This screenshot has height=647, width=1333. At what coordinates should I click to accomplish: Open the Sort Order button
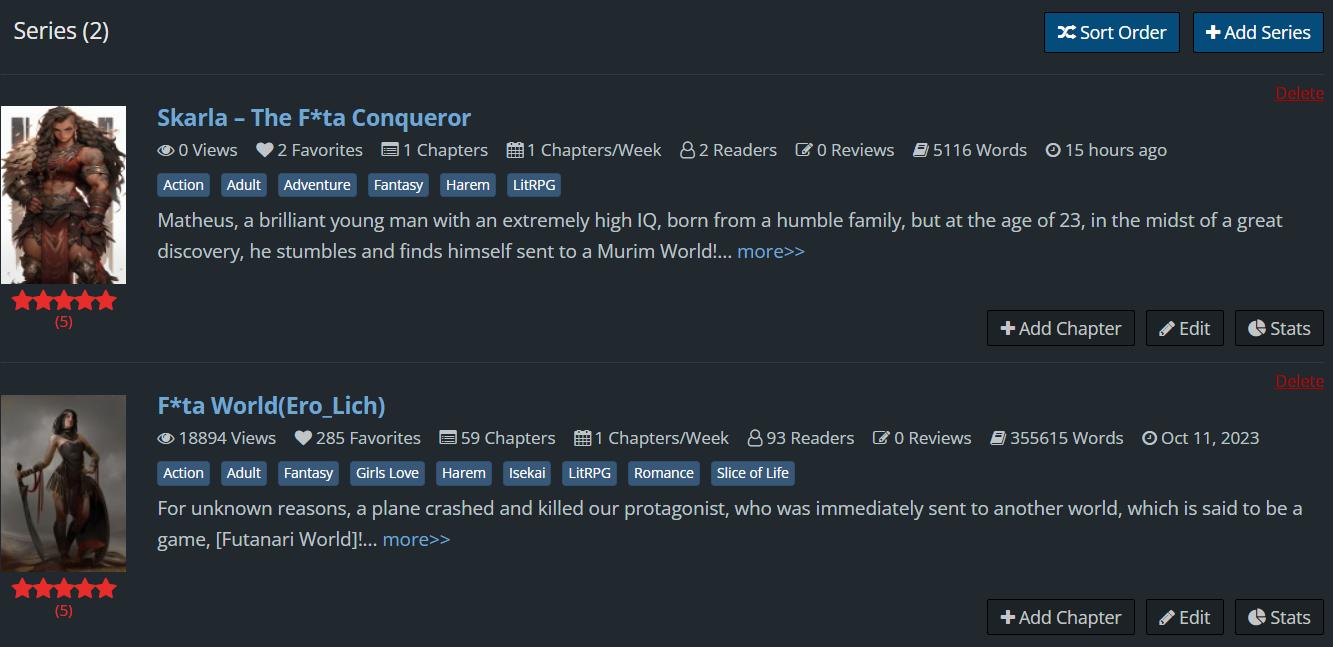point(1112,32)
